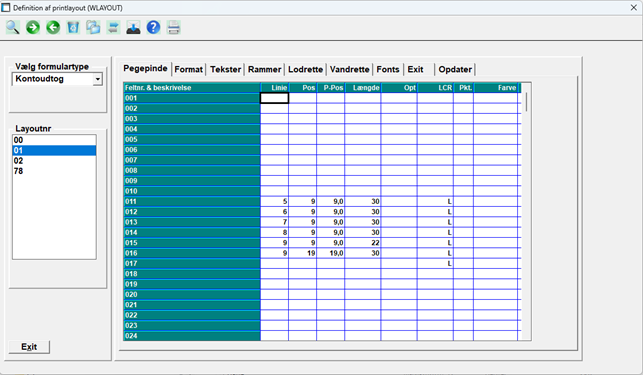Viewport: 643px width, 375px height.
Task: Open the Tekster tab
Action: coord(226,69)
